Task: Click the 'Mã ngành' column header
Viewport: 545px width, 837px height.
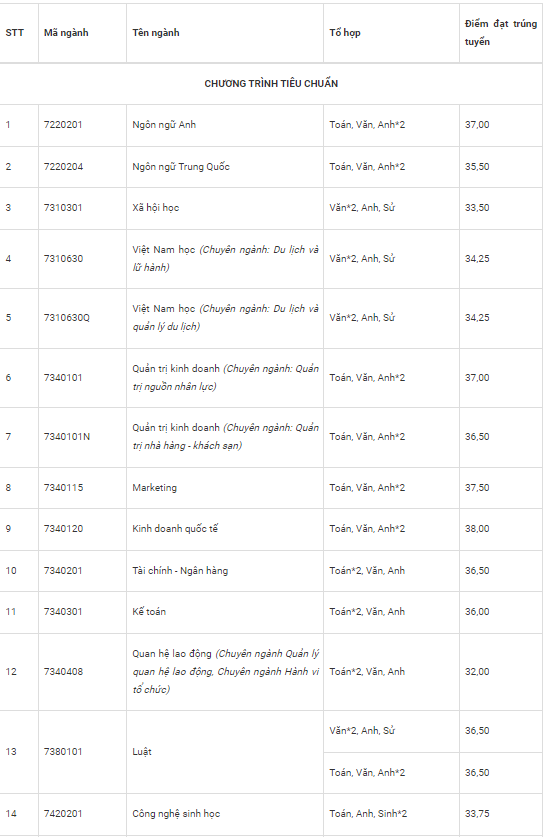Action: point(66,33)
